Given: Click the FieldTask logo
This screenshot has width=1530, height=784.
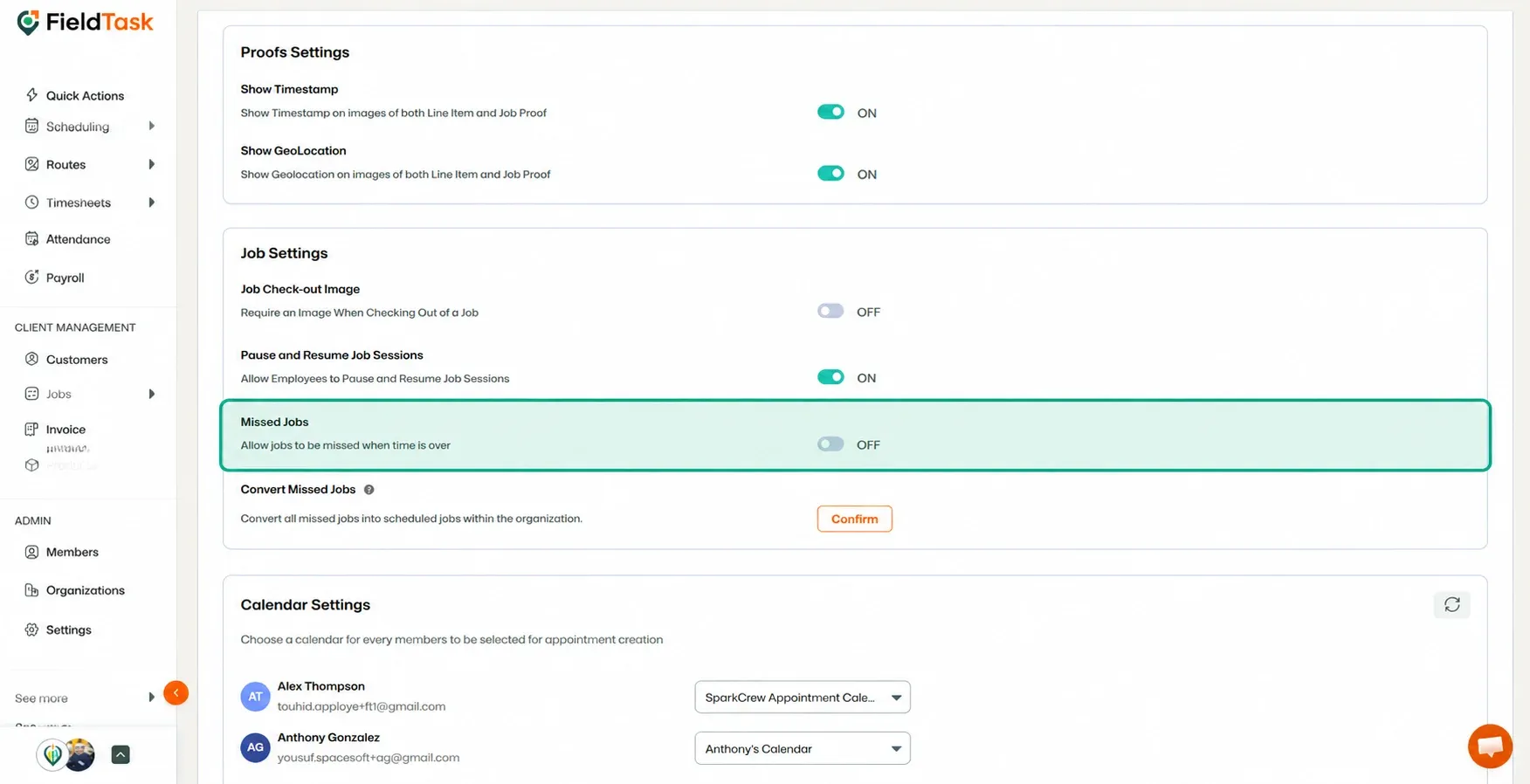Looking at the screenshot, I should click(85, 22).
